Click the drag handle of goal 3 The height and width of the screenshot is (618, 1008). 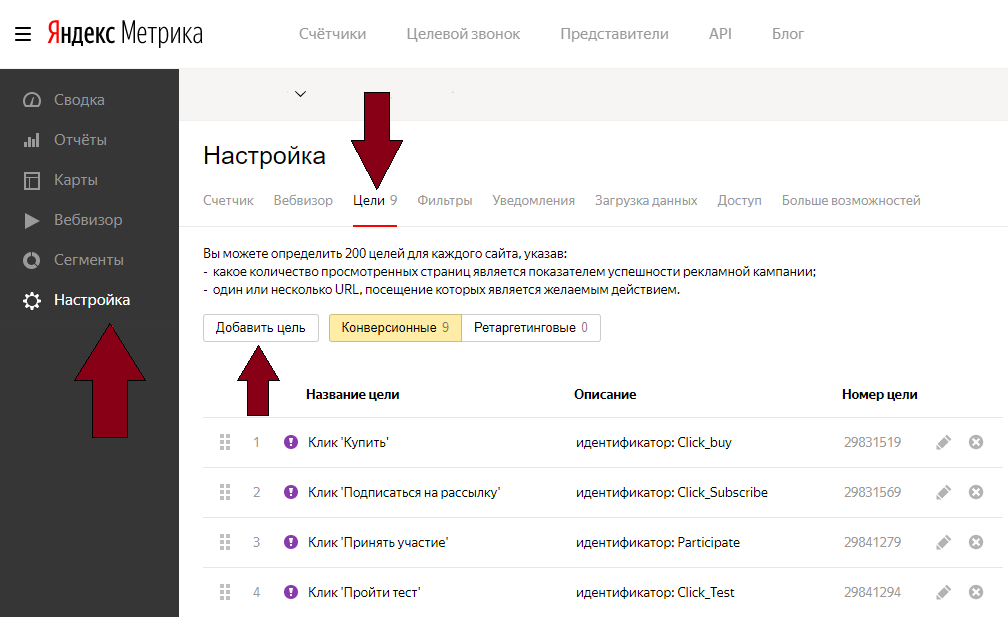click(x=225, y=542)
